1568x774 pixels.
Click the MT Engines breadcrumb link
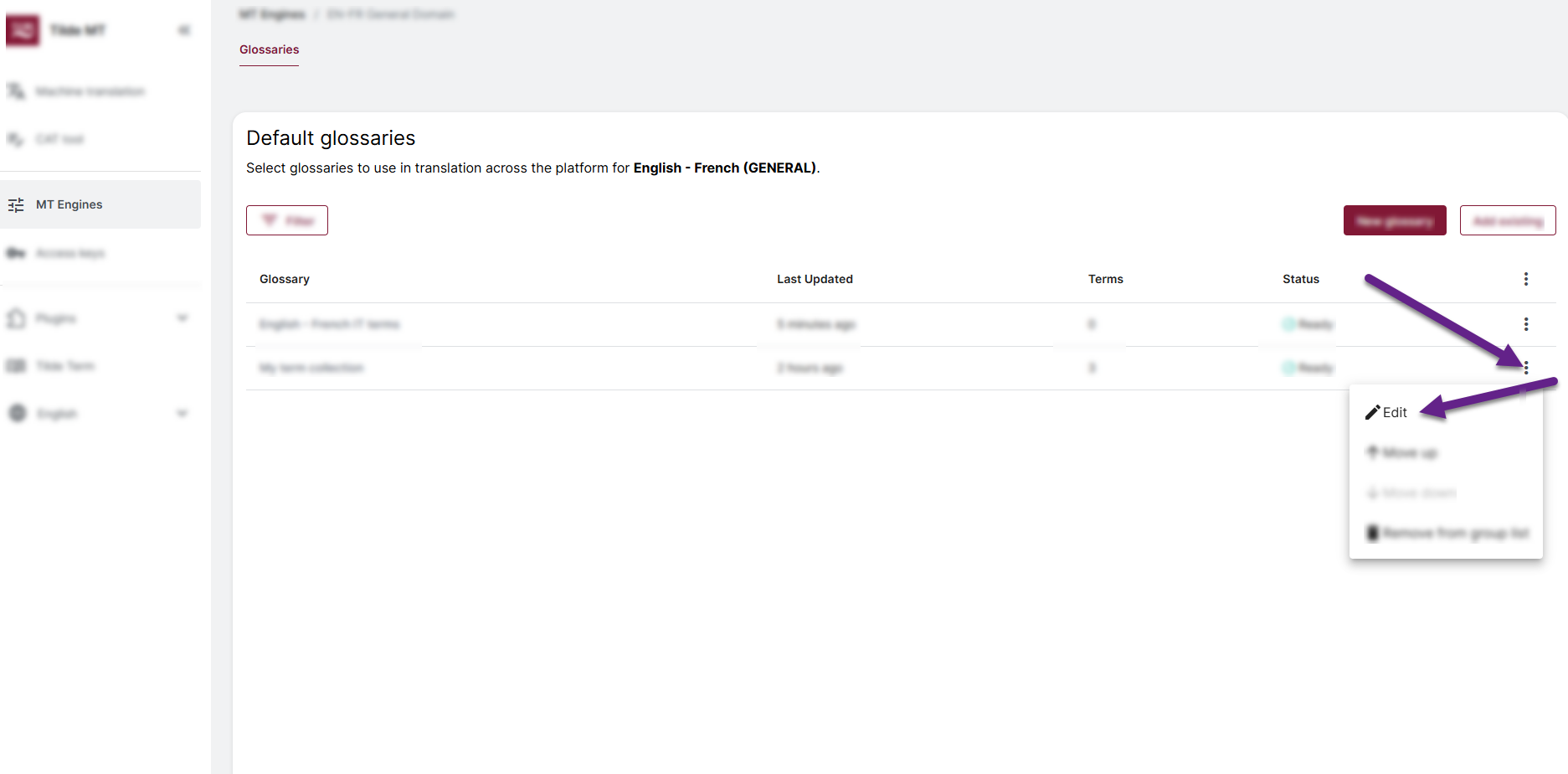pos(271,13)
